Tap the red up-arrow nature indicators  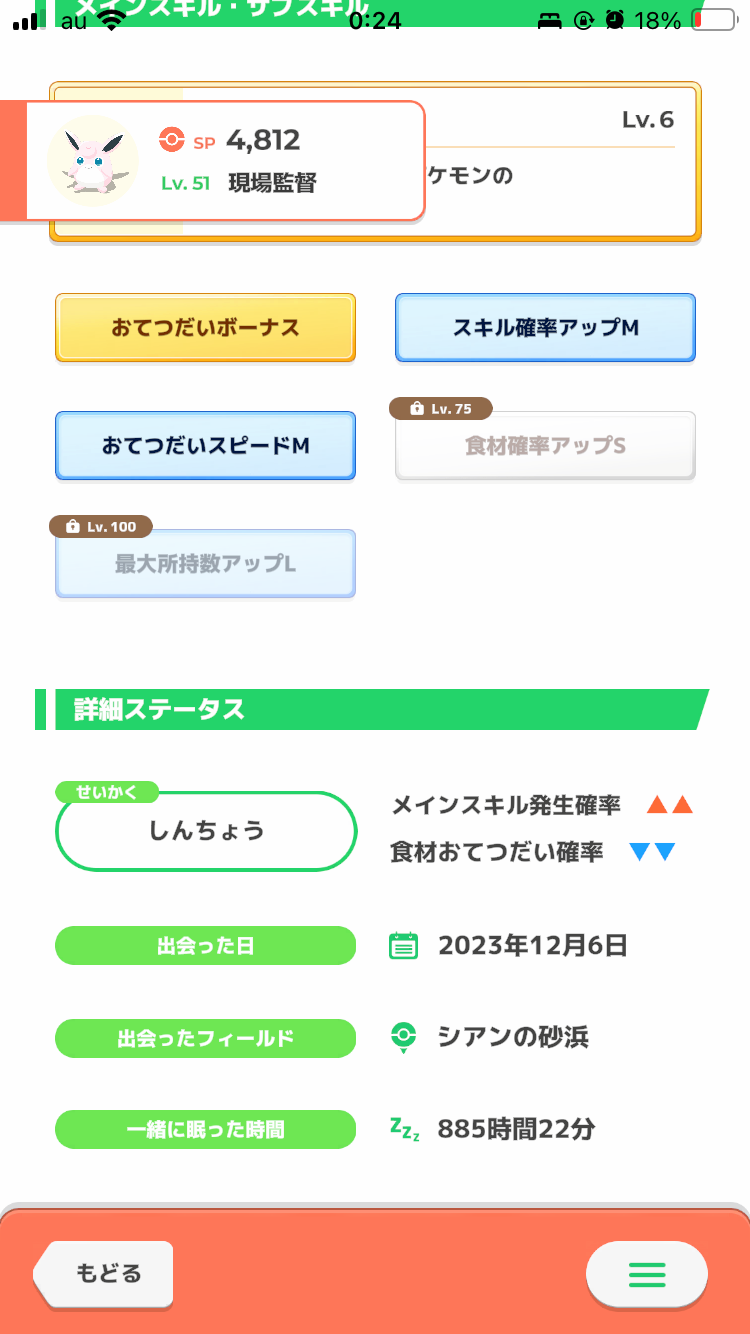click(669, 805)
